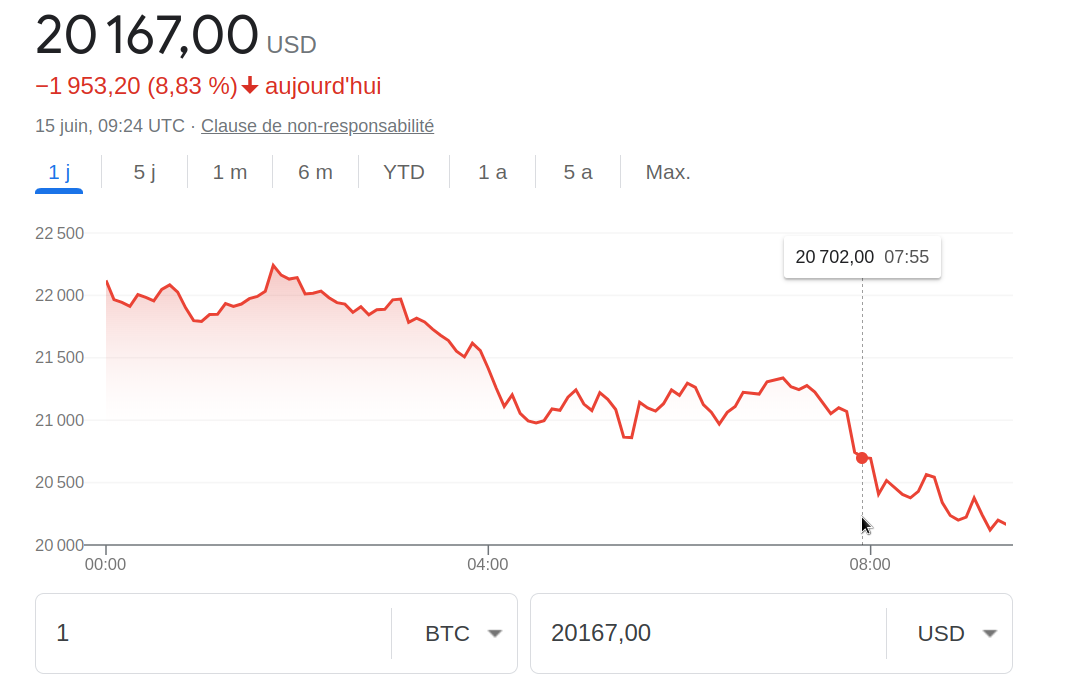
Task: Select the Max. time range
Action: [x=668, y=172]
